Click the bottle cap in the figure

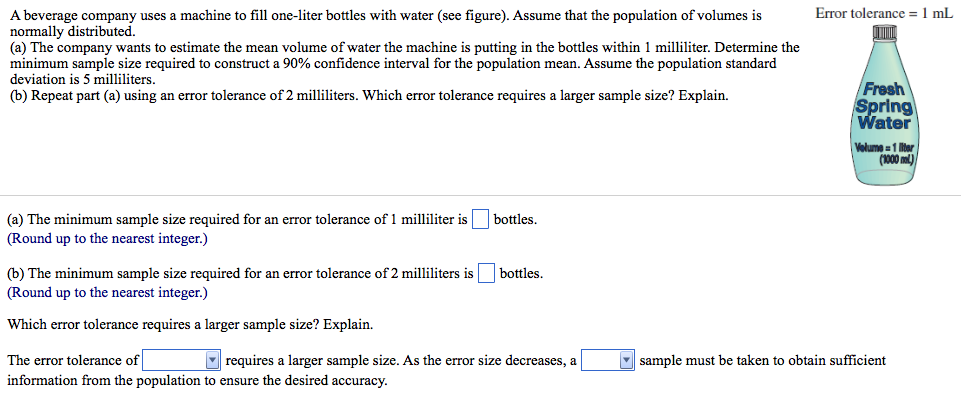[881, 37]
